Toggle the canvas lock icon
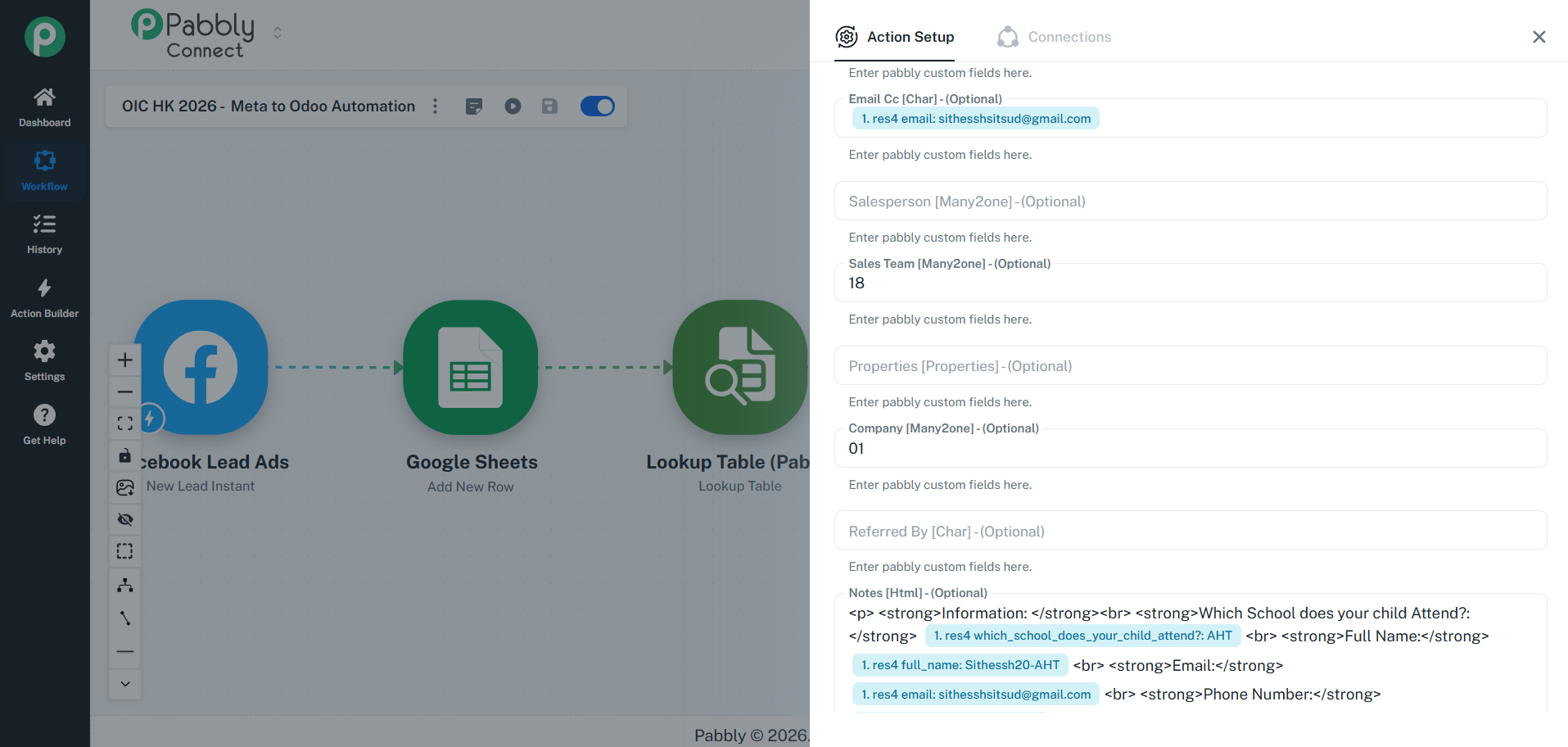The height and width of the screenshot is (747, 1568). tap(125, 455)
